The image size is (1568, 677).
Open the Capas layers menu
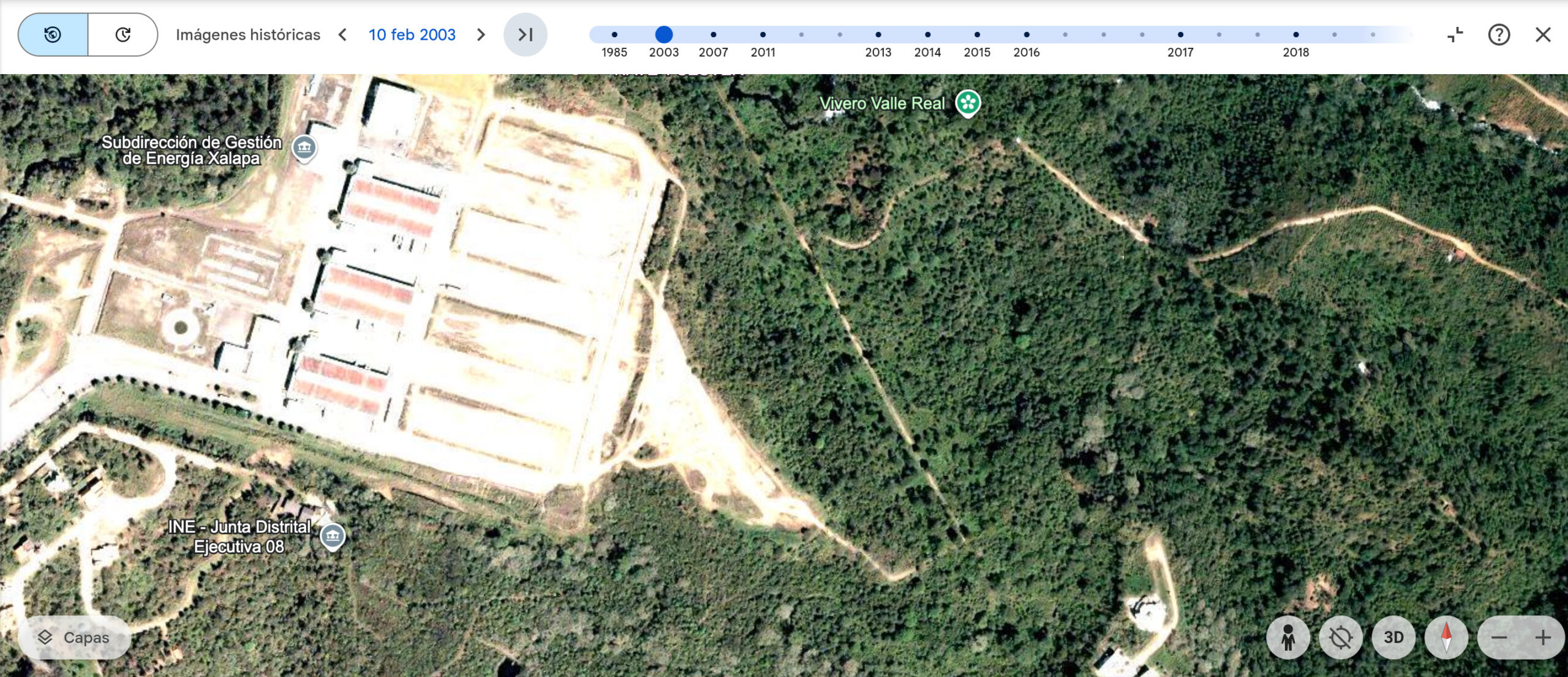(x=74, y=637)
